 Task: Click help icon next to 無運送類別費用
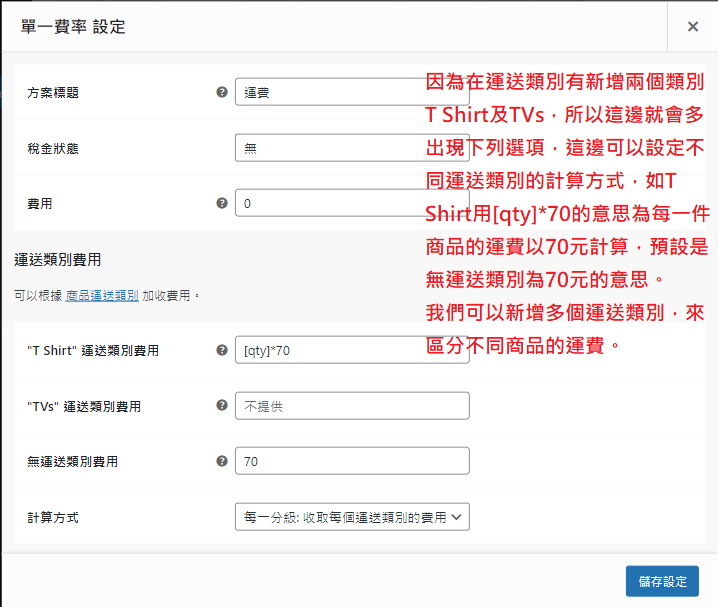(x=222, y=461)
